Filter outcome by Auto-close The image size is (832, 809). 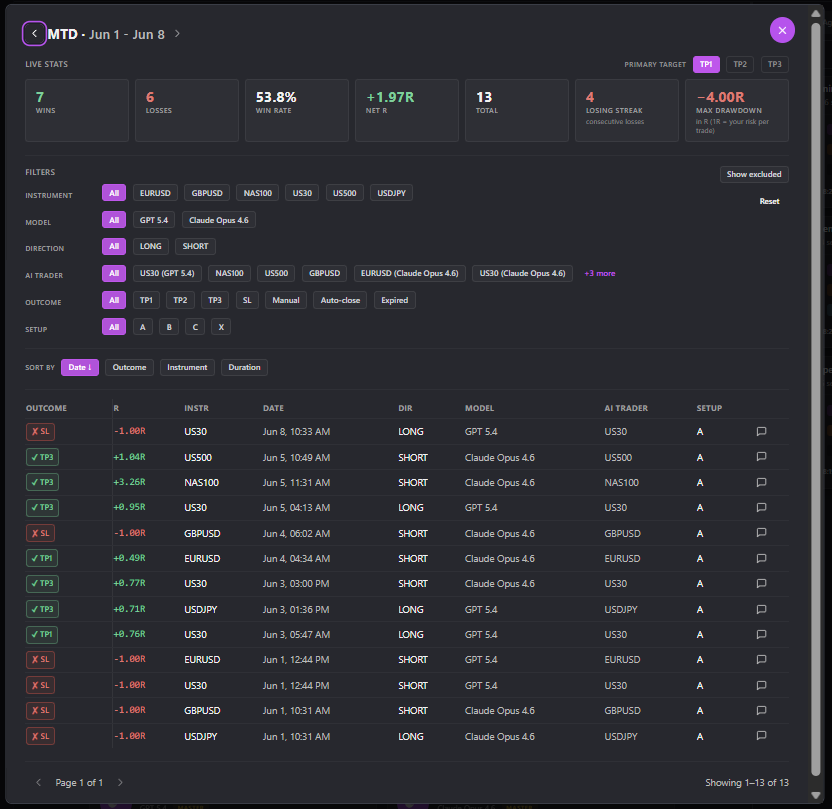[340, 300]
